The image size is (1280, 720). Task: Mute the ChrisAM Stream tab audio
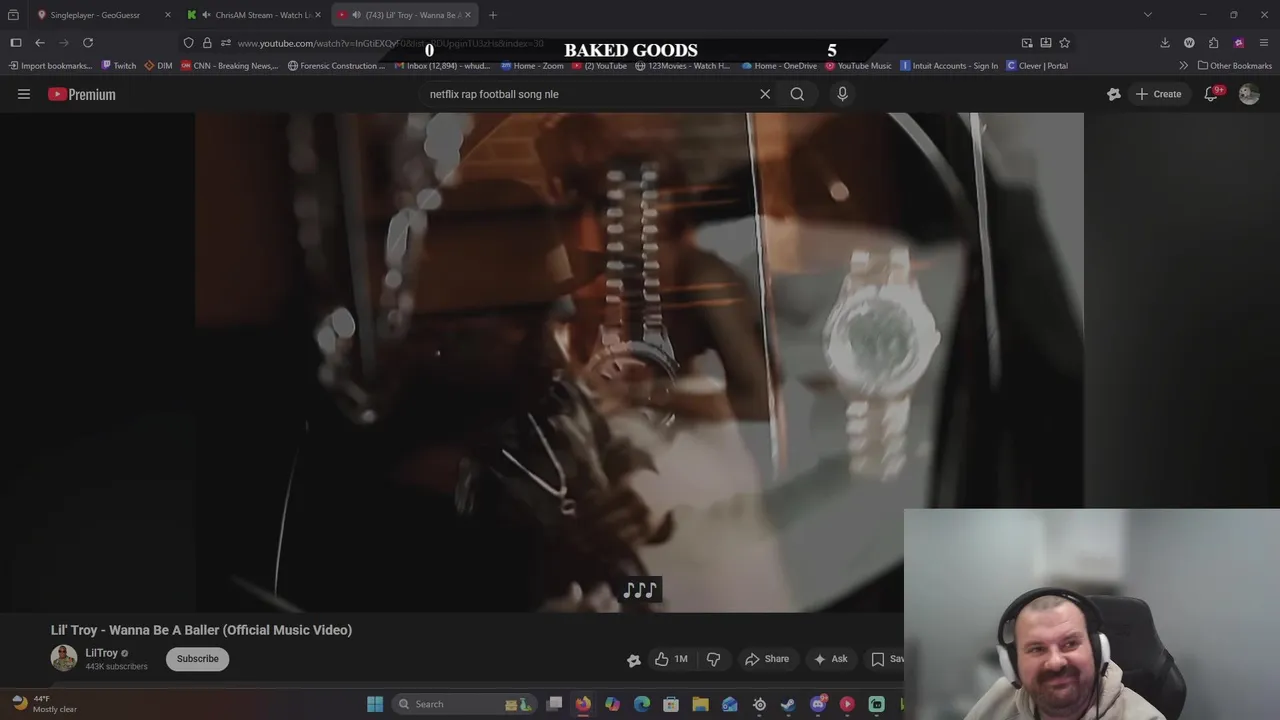[205, 15]
